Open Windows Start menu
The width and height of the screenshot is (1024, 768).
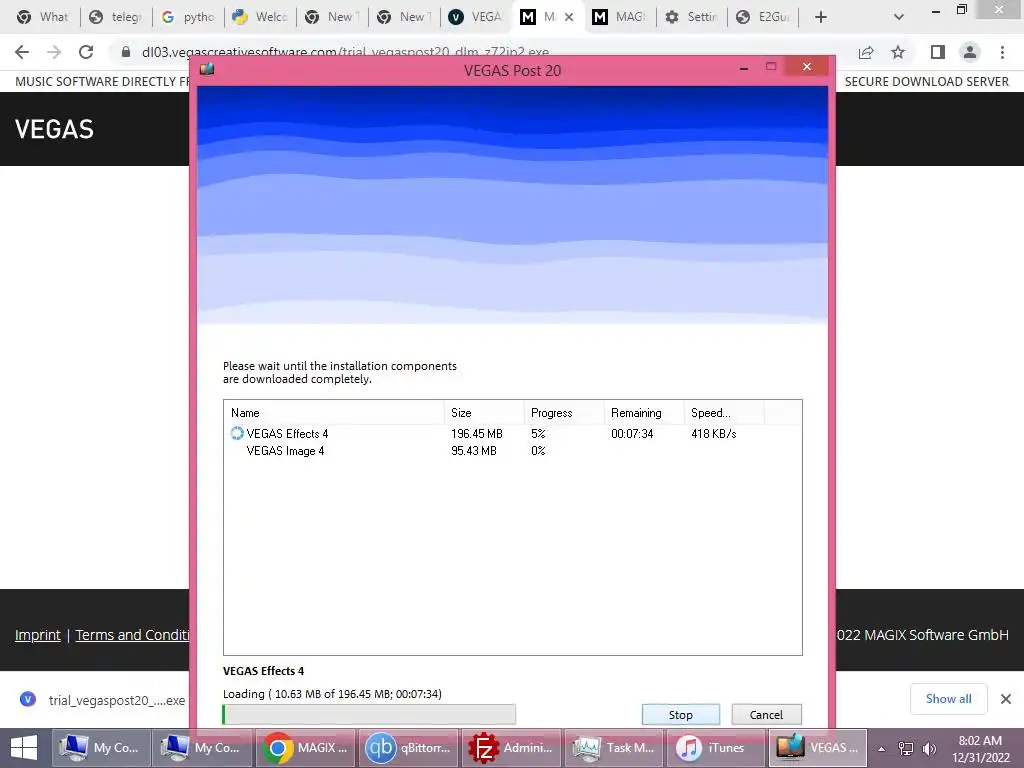24,748
